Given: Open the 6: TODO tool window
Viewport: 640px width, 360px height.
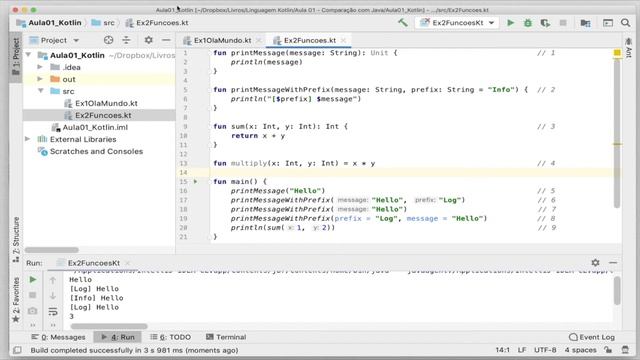Looking at the screenshot, I should point(171,337).
